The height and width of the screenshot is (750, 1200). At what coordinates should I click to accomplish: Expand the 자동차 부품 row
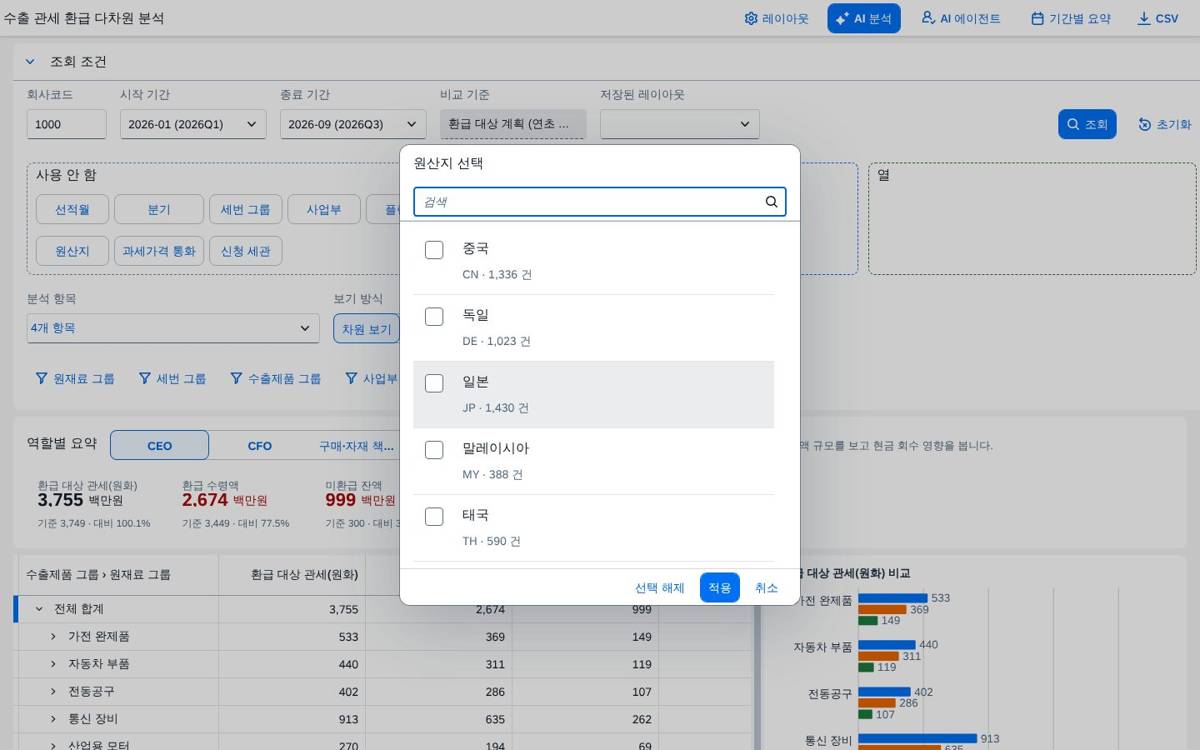click(53, 664)
